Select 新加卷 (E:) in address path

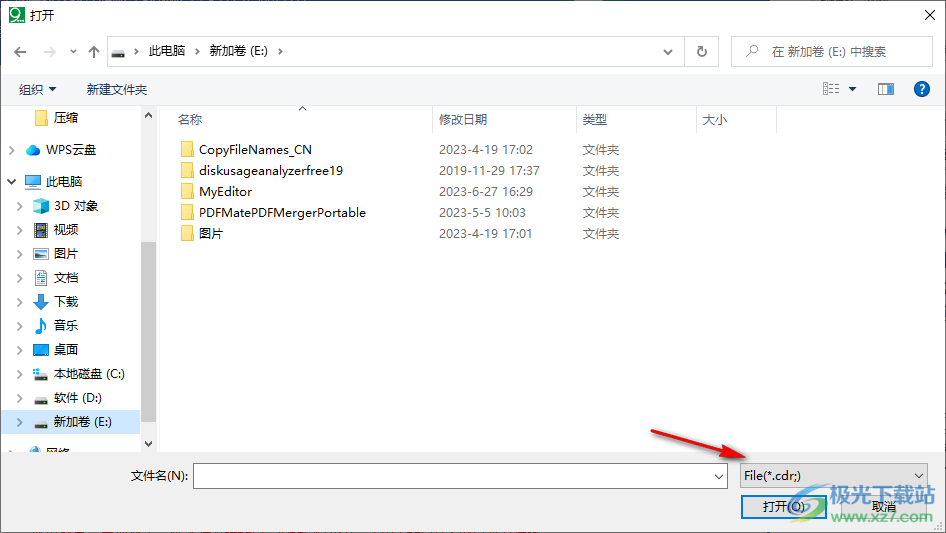(238, 51)
